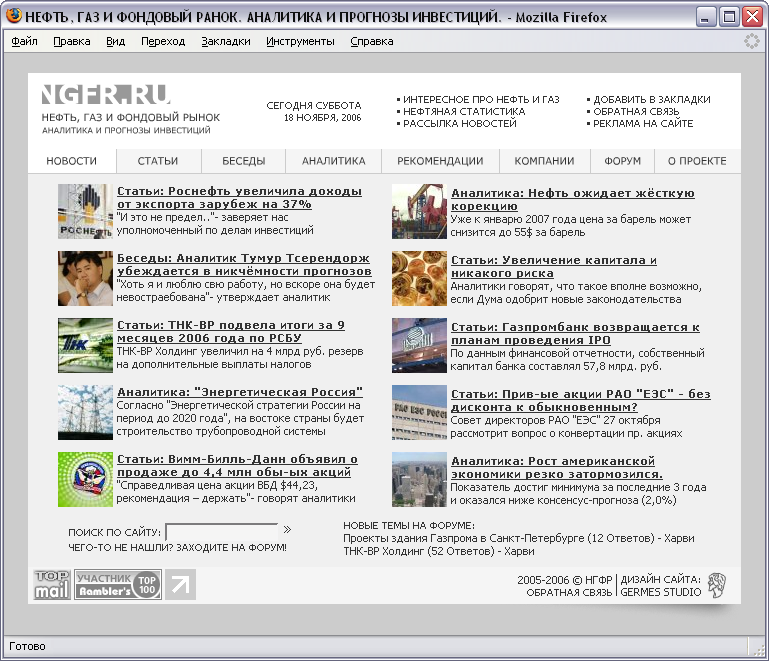Click the date text 18 НОЯБРЯ, 2006
Image resolution: width=769 pixels, height=661 pixels.
click(323, 118)
